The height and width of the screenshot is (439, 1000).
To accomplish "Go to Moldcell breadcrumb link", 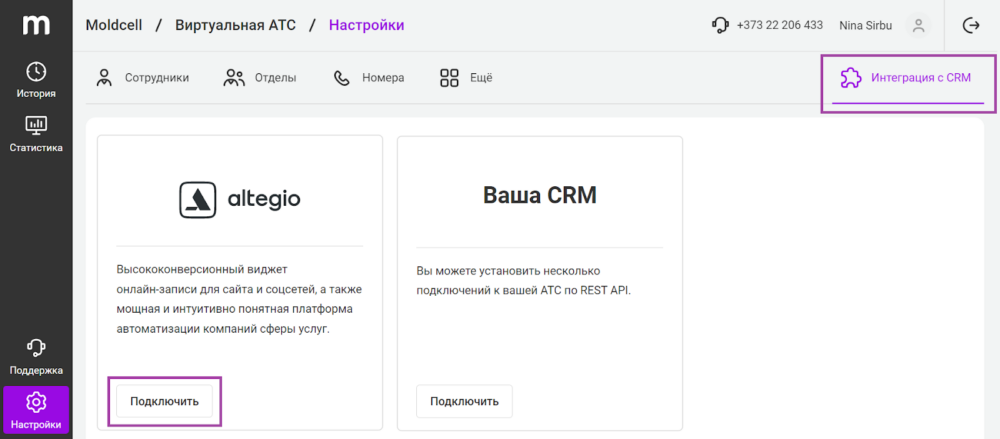I will coord(114,26).
